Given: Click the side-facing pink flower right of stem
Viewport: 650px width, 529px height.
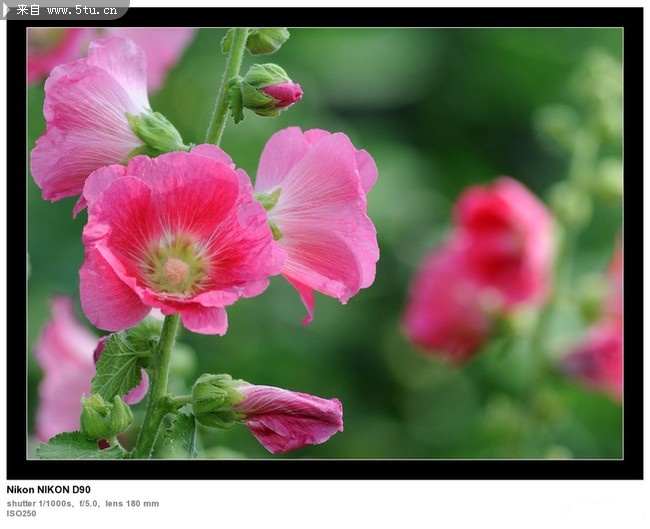Looking at the screenshot, I should 320,210.
